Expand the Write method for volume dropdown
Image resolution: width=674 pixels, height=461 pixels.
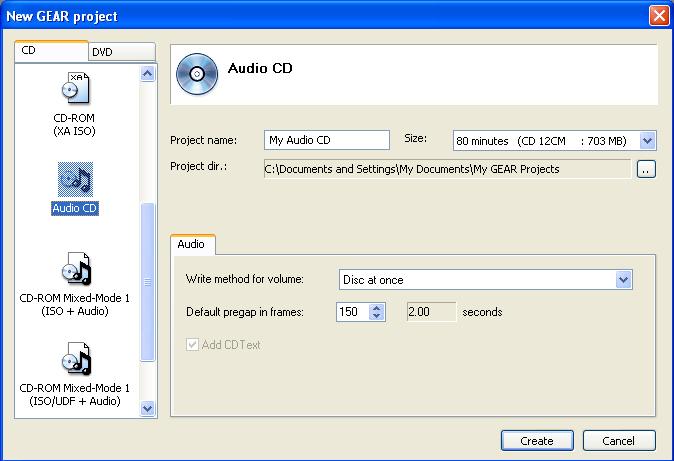pyautogui.click(x=624, y=280)
